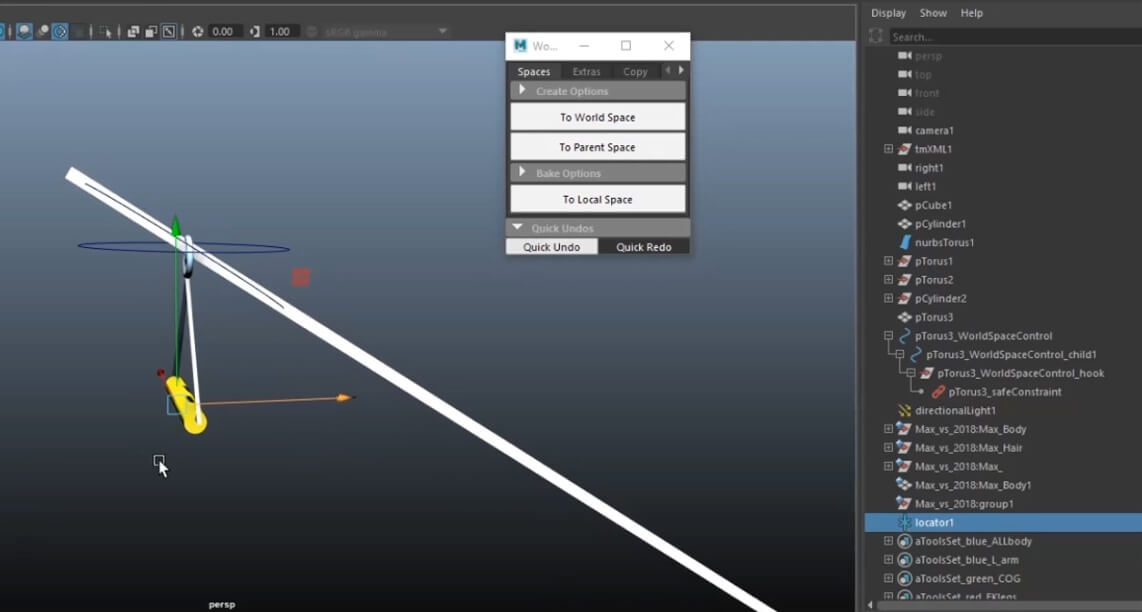This screenshot has height=612, width=1142.
Task: Switch to the Extras tab
Action: (586, 72)
